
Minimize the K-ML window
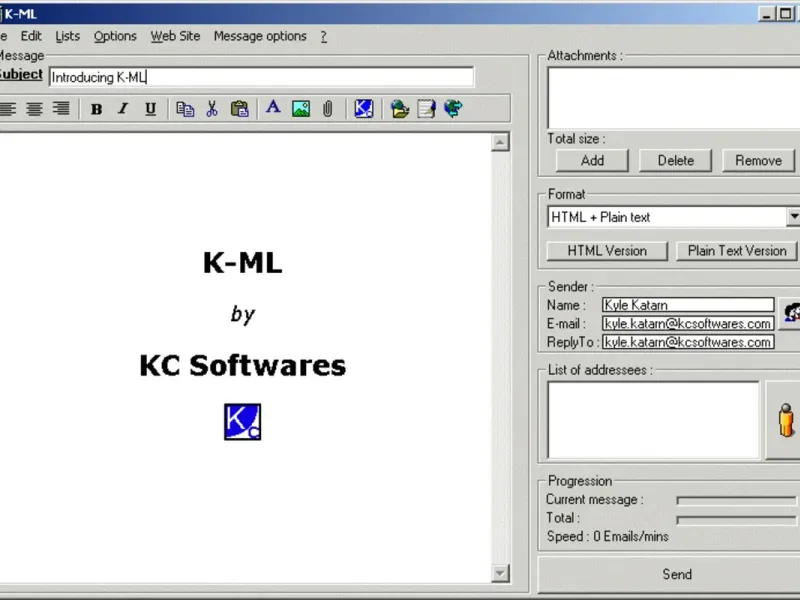(x=766, y=14)
